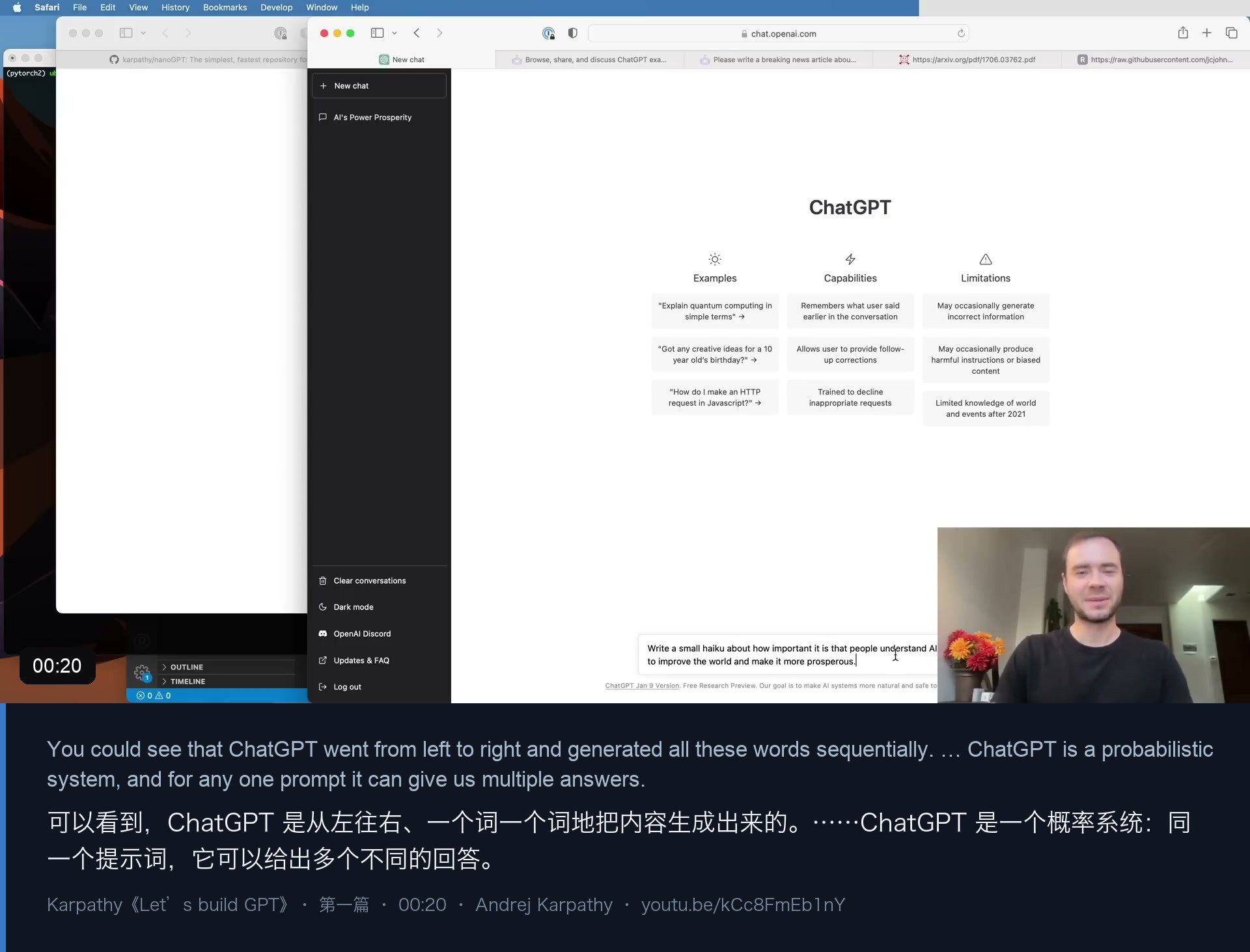Click Log out
Image resolution: width=1250 pixels, height=952 pixels.
[379, 687]
